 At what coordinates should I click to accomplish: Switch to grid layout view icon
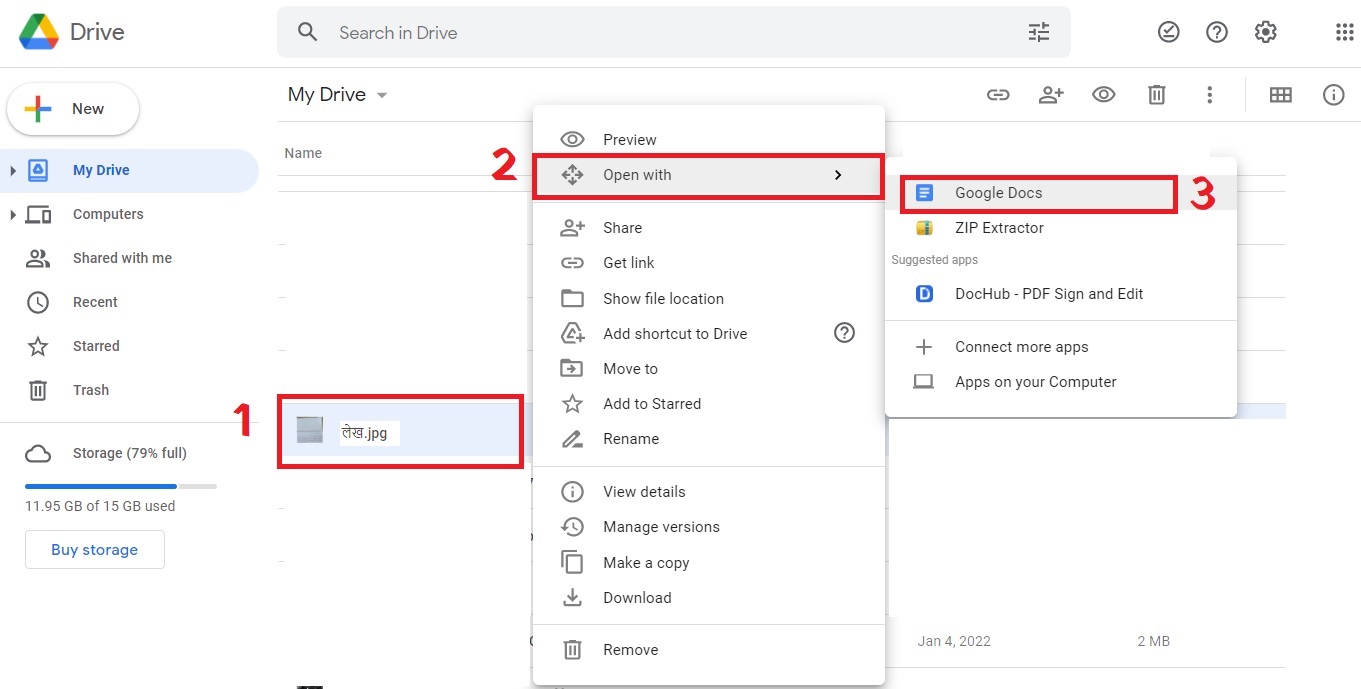click(1281, 95)
